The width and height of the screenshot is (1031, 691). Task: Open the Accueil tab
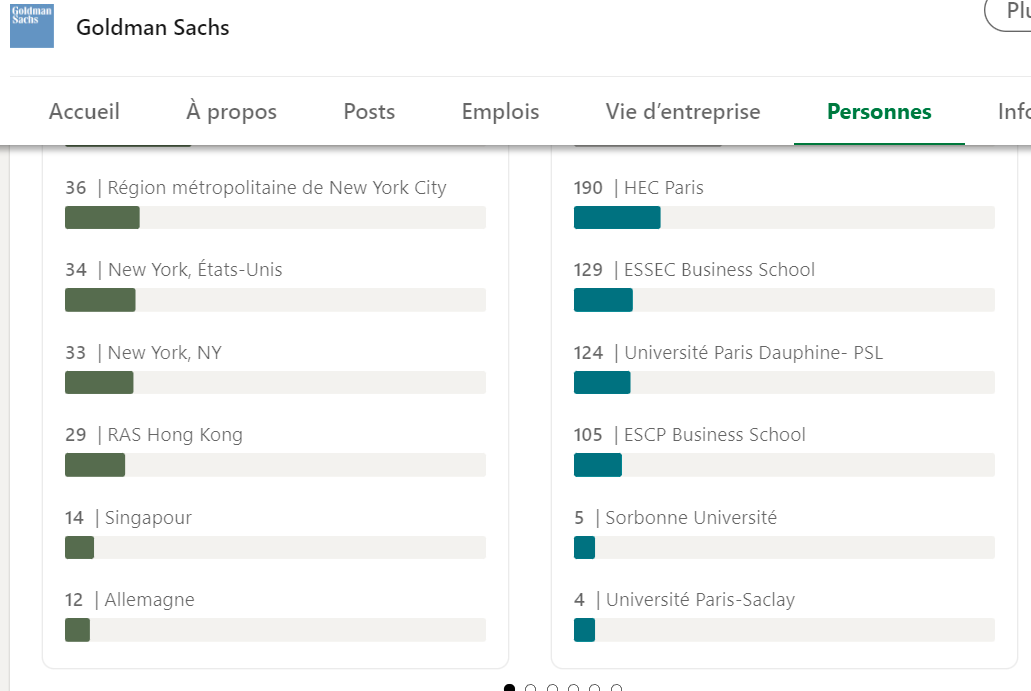click(84, 111)
